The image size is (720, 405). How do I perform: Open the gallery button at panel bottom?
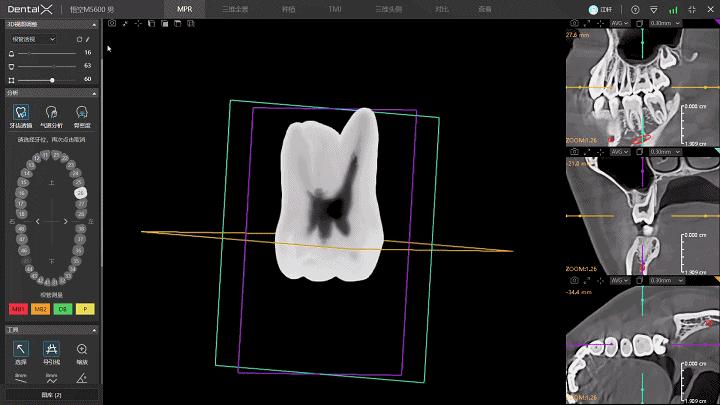click(x=51, y=395)
